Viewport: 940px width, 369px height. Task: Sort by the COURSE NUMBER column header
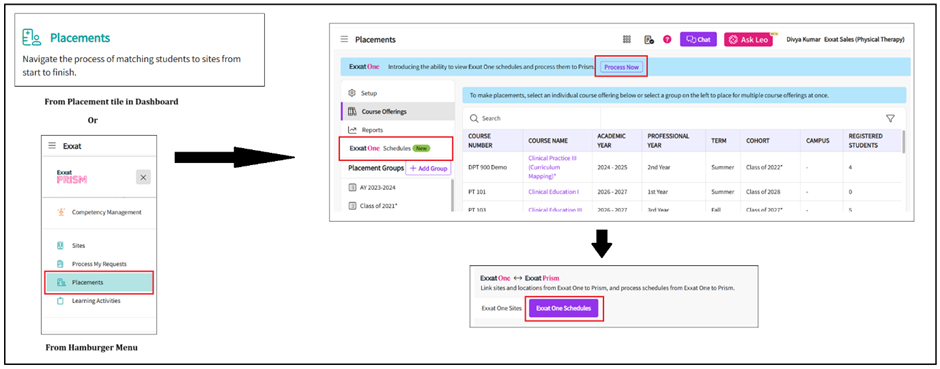pos(480,141)
